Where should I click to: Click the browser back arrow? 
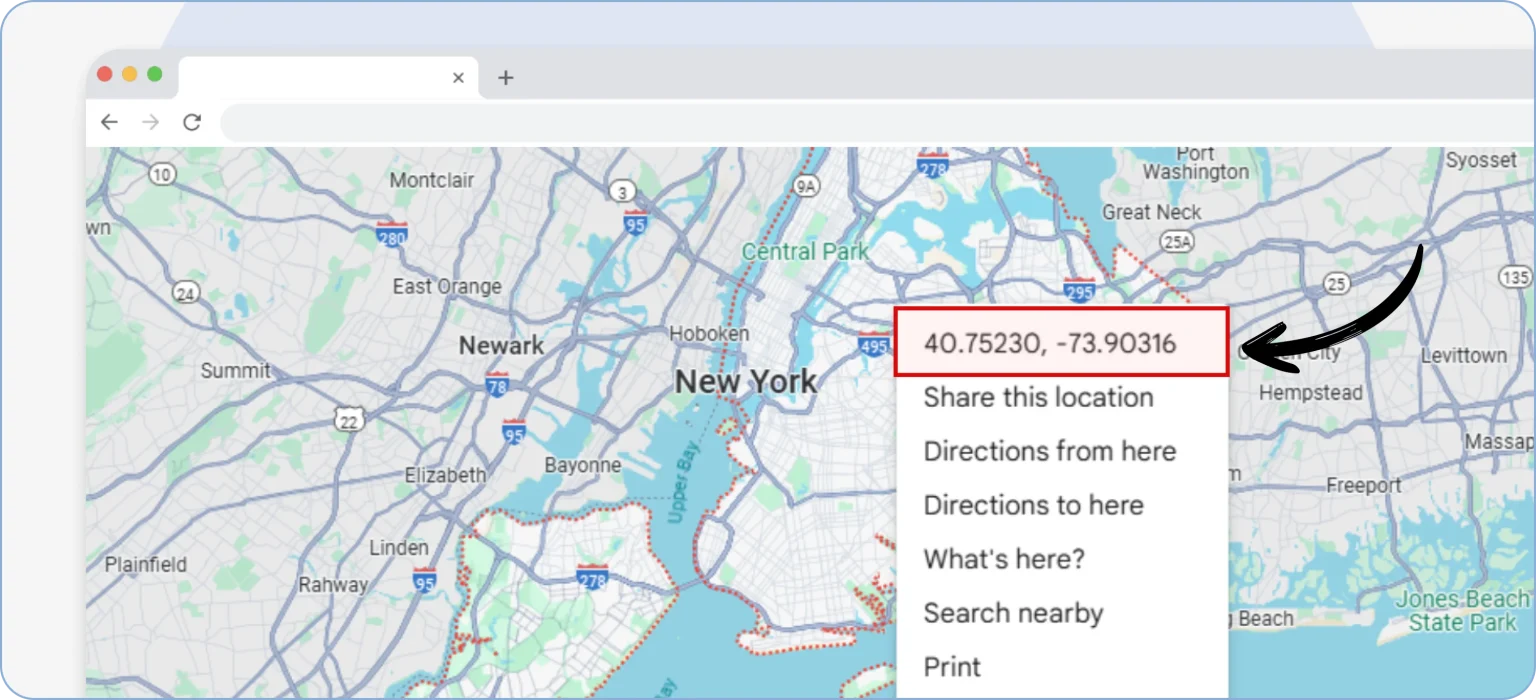coord(109,122)
